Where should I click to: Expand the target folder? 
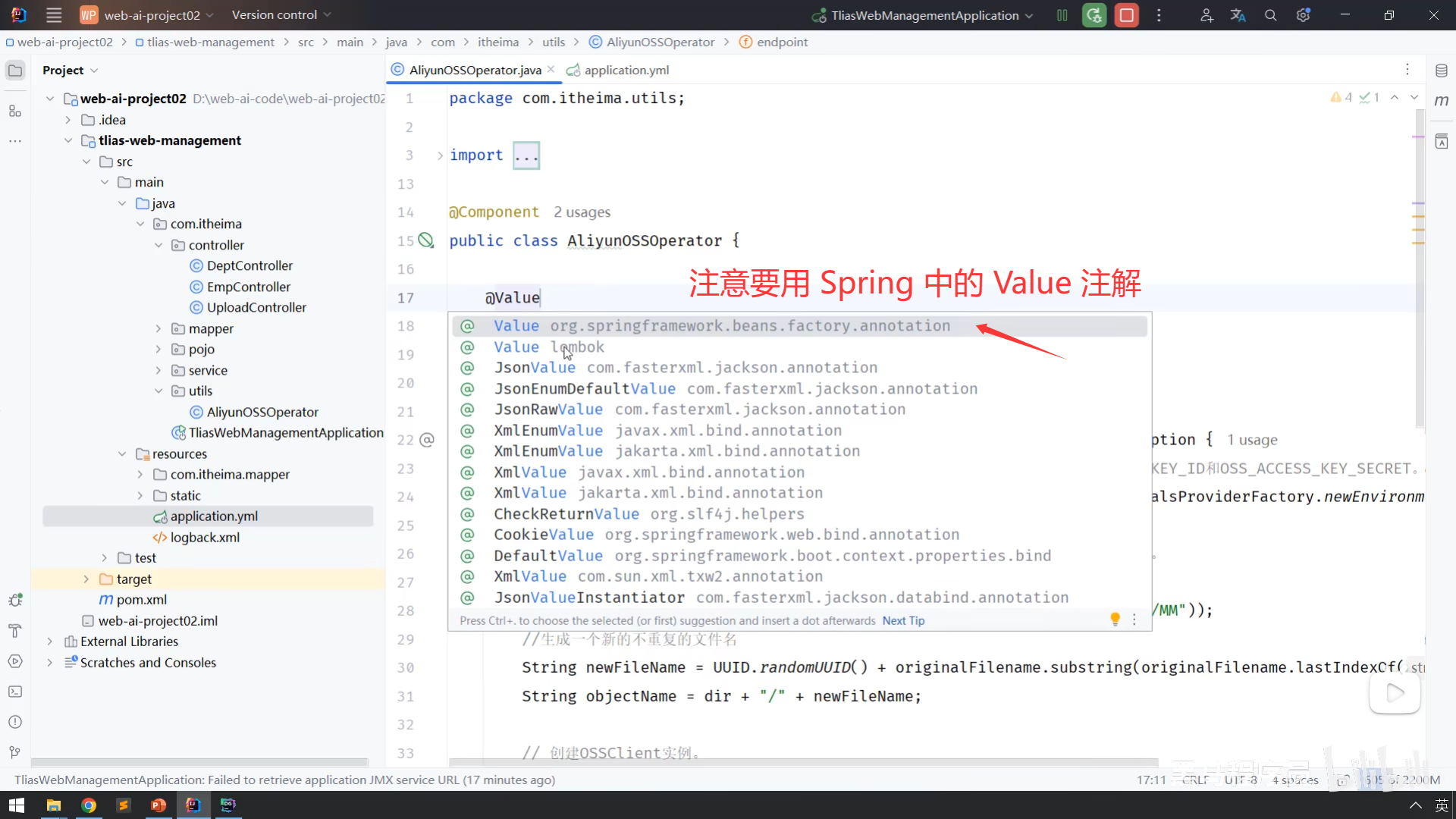pos(86,579)
